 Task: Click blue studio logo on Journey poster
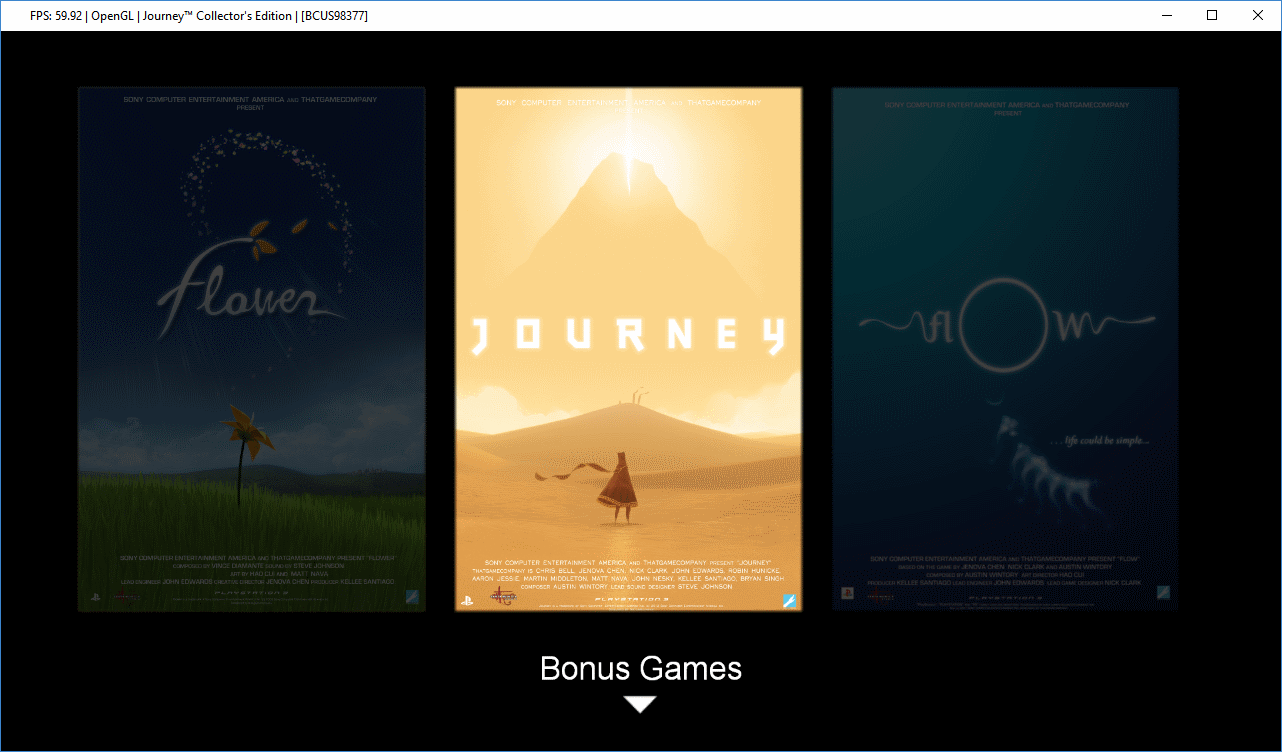(x=788, y=600)
